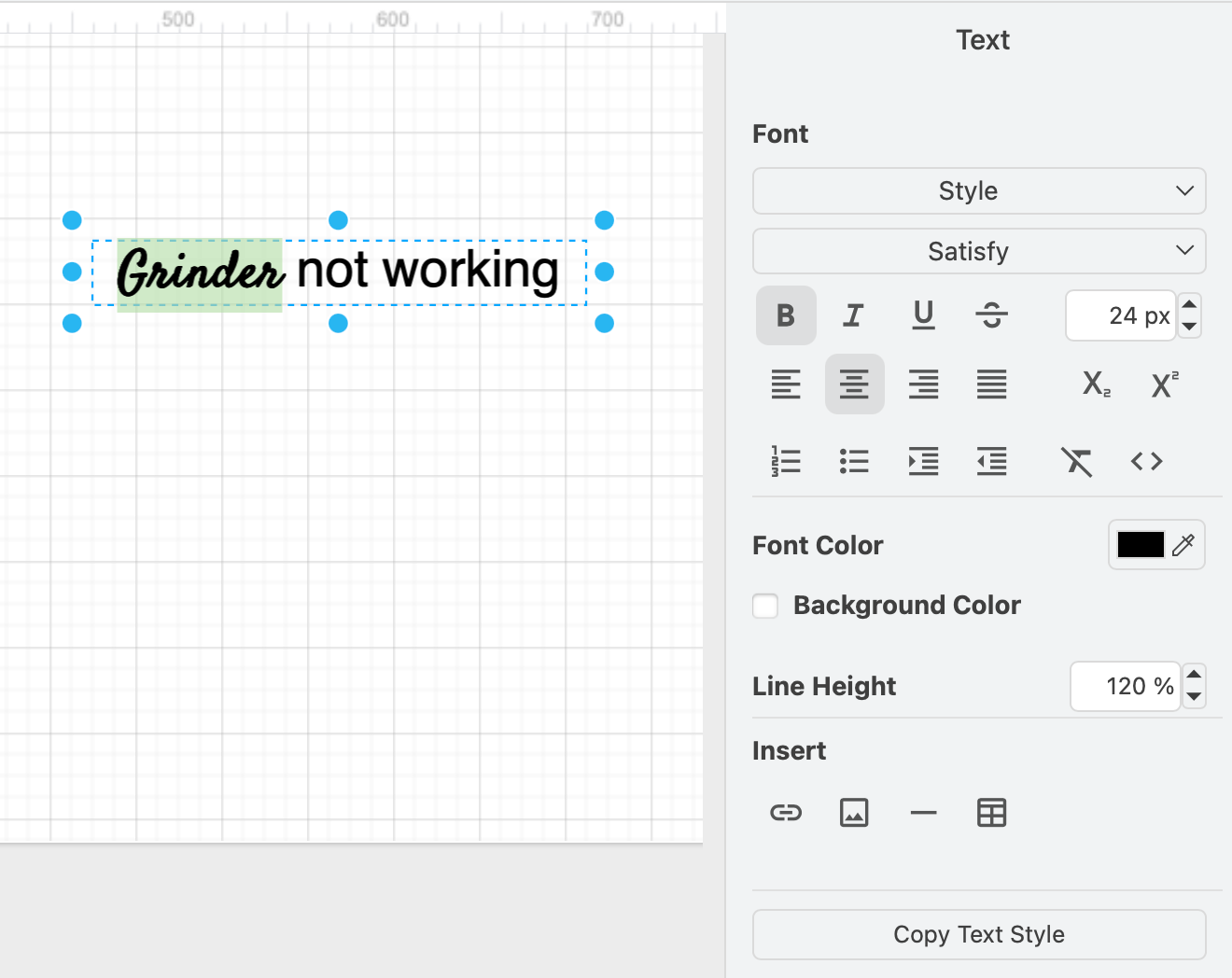Apply subscript formatting
The width and height of the screenshot is (1232, 978).
pos(1096,384)
